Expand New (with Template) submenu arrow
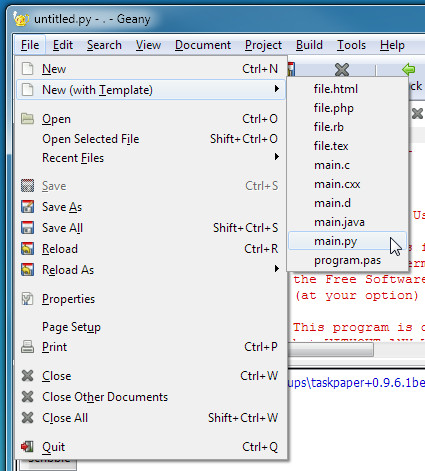The width and height of the screenshot is (425, 471). [276, 89]
